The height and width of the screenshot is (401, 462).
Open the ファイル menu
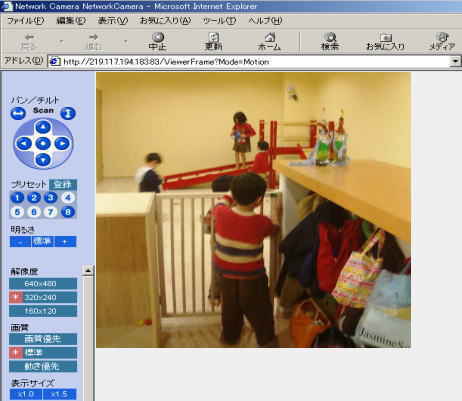click(26, 21)
